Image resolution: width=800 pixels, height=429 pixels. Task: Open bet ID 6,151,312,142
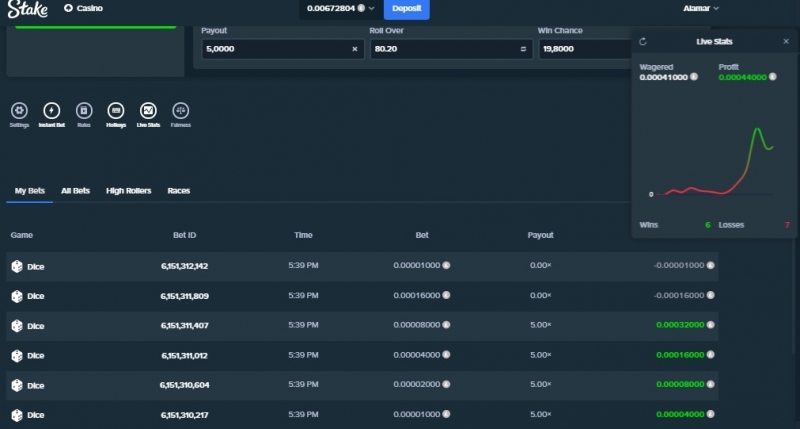(x=184, y=266)
